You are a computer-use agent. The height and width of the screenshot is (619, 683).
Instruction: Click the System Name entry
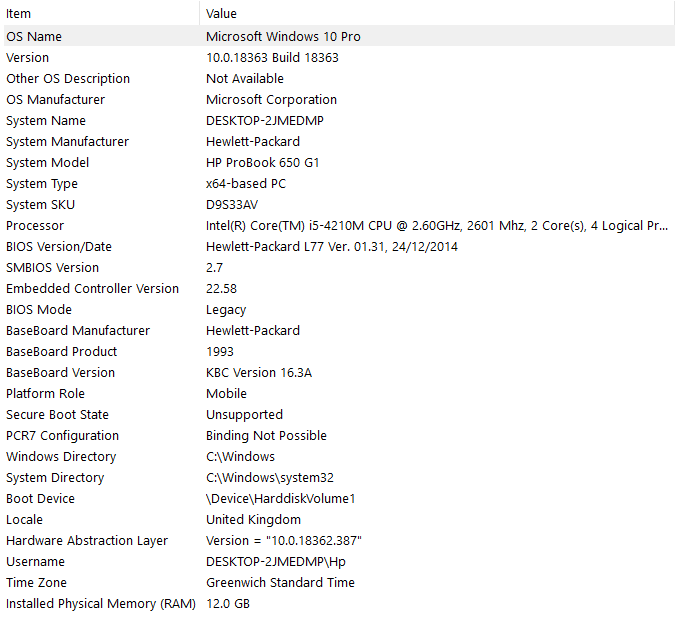(x=40, y=120)
